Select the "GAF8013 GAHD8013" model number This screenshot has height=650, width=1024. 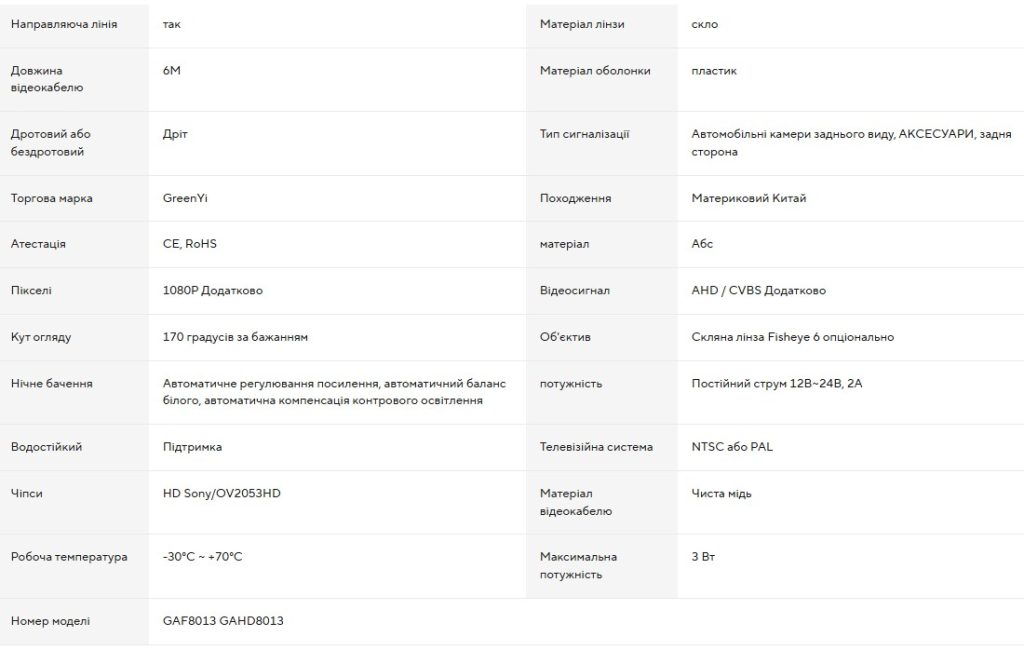[x=223, y=621]
